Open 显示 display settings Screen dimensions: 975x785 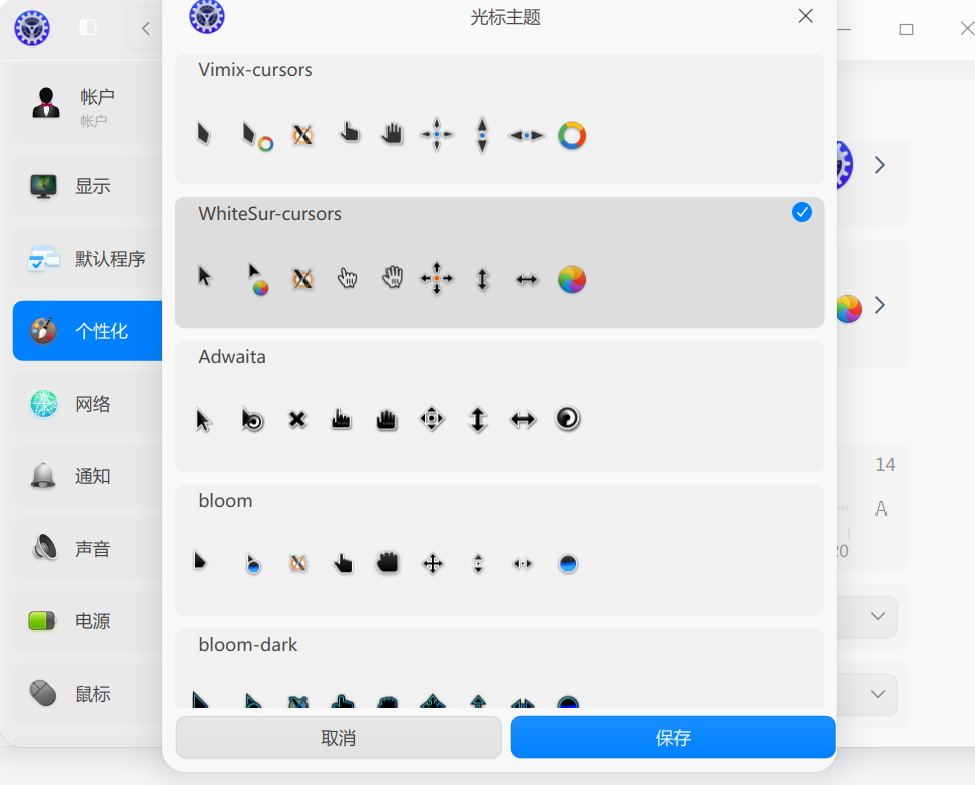pyautogui.click(x=87, y=186)
